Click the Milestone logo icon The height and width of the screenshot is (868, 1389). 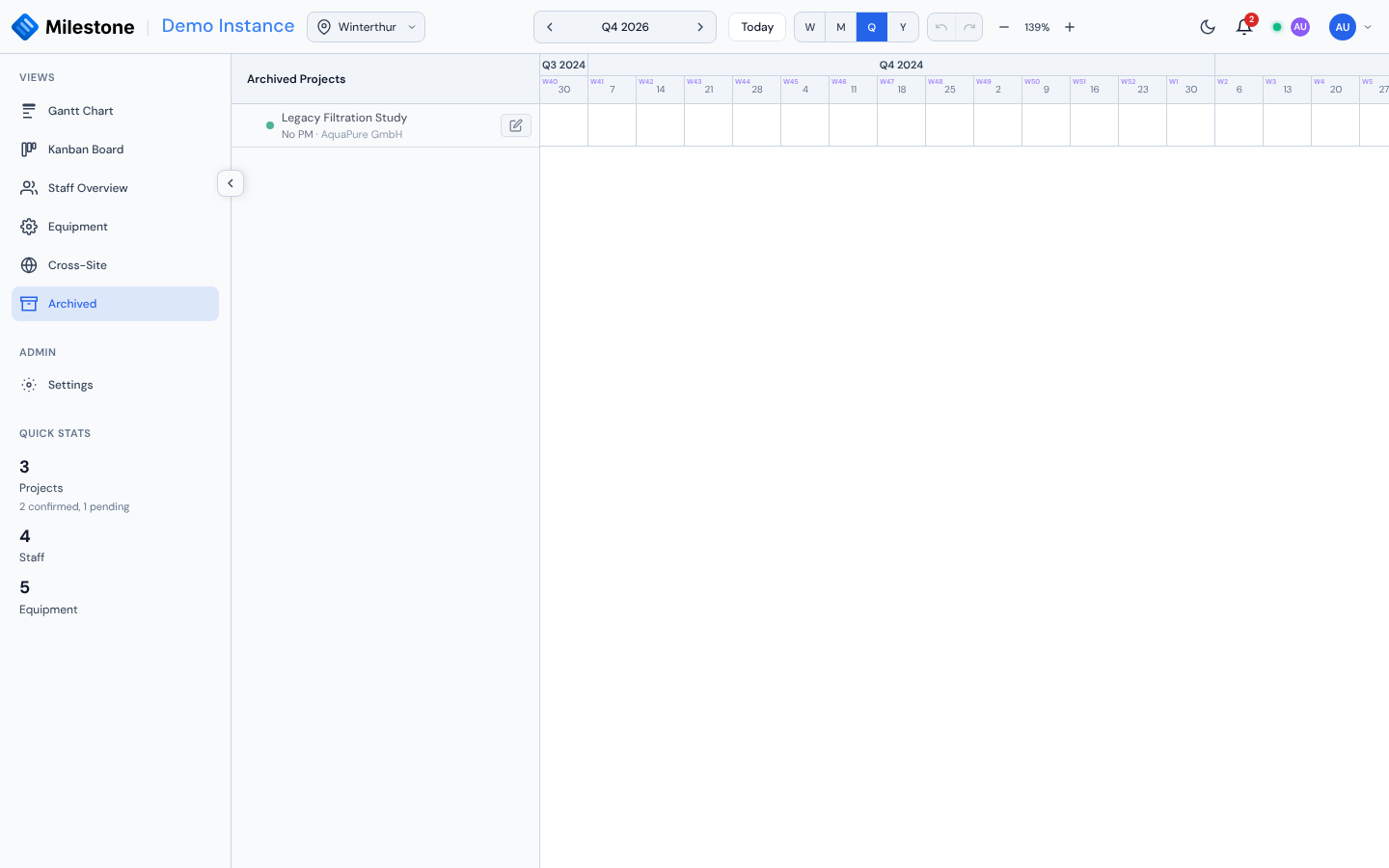(25, 27)
